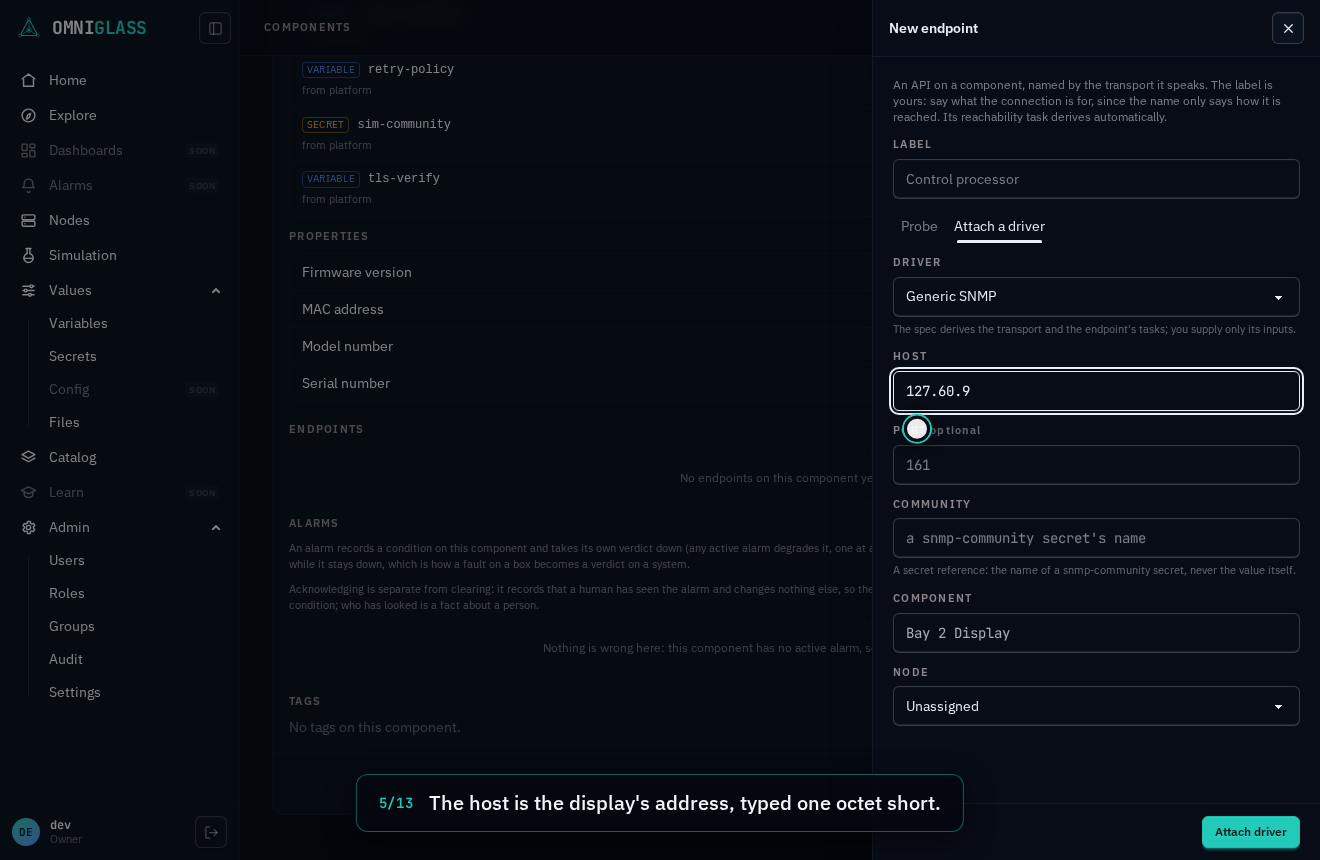1320x860 pixels.
Task: Click the Explore compass icon
Action: click(x=29, y=115)
